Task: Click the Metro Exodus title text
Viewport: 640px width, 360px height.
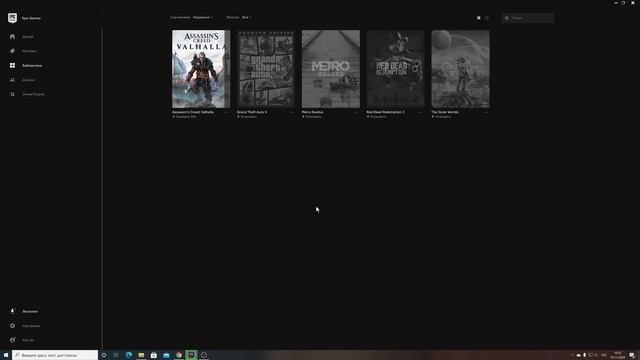Action: (x=312, y=112)
